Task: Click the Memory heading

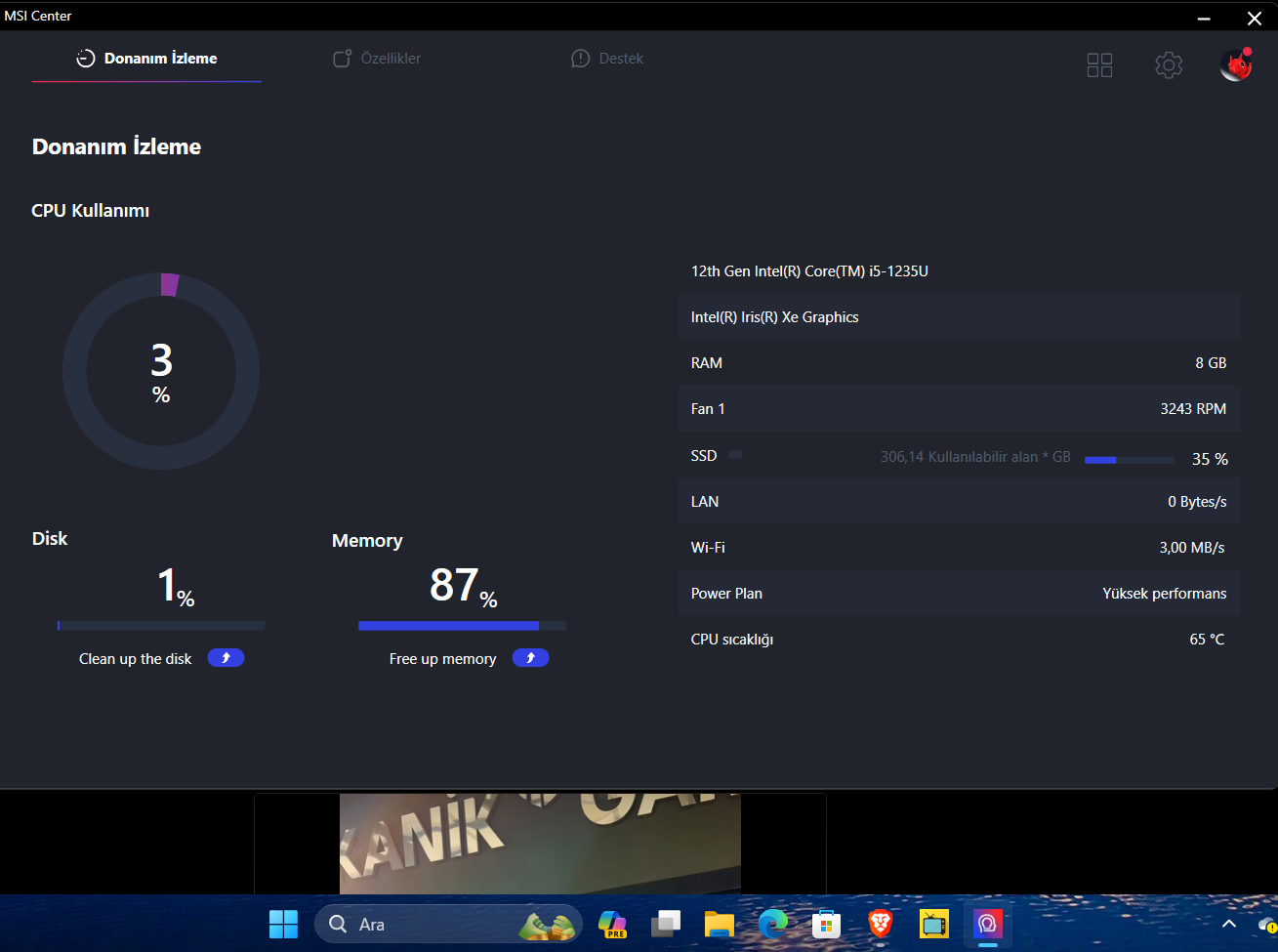Action: (x=367, y=541)
